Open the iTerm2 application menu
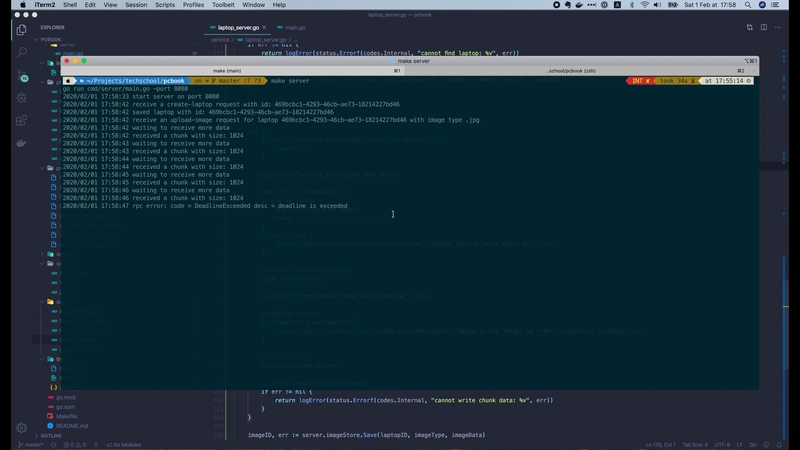Viewport: 800px width, 450px height. pos(45,5)
